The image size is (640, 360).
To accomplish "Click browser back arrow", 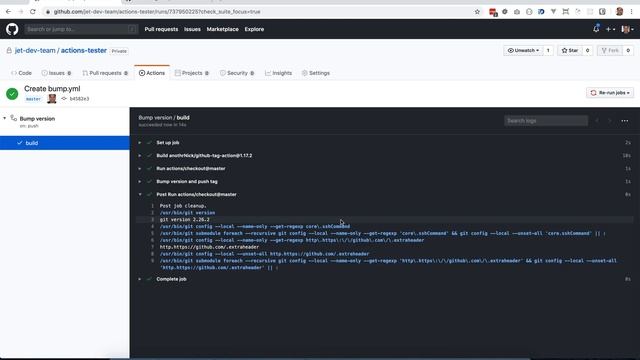I will coord(9,11).
